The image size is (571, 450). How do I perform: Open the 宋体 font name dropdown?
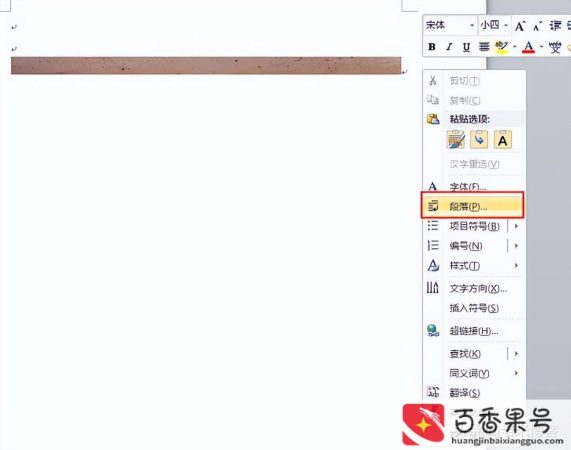click(472, 25)
